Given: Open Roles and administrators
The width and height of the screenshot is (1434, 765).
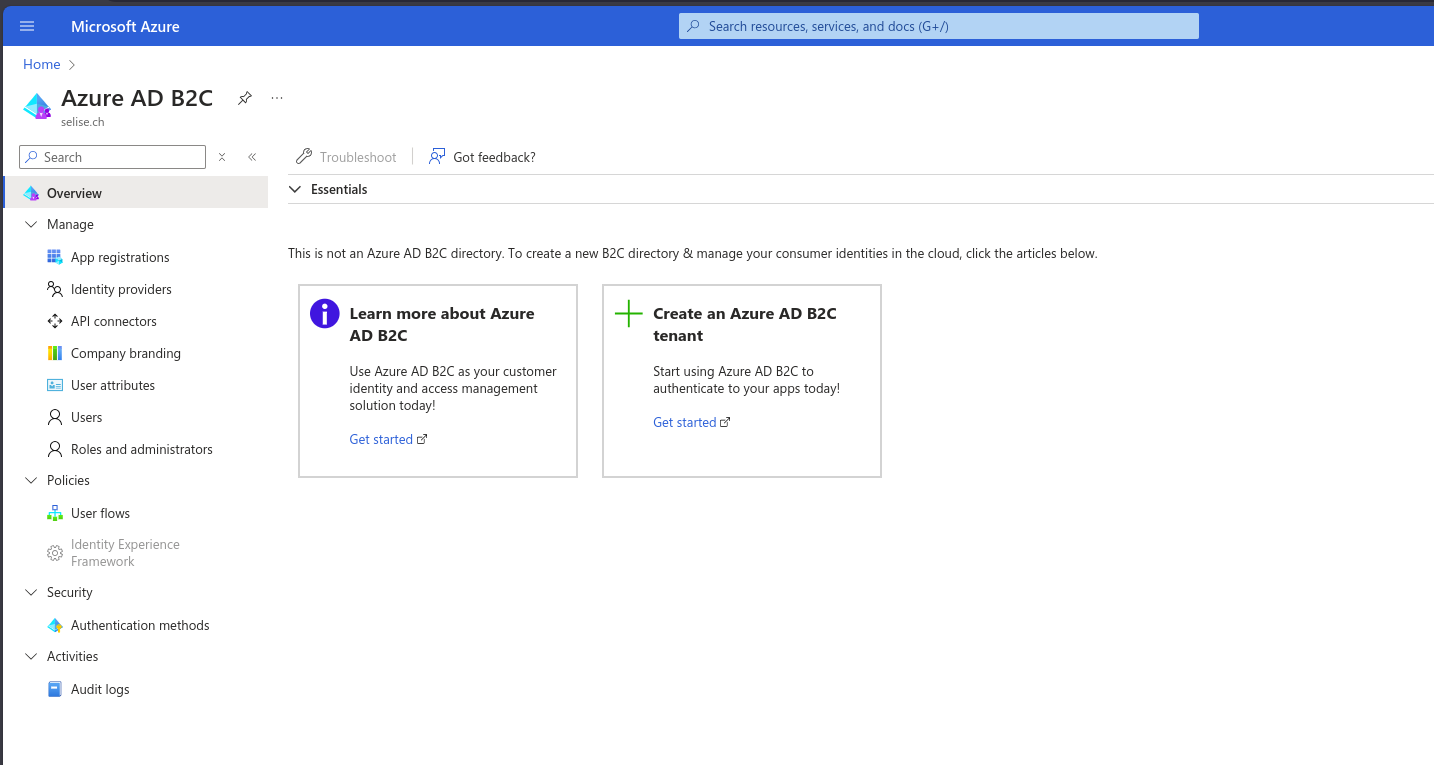Looking at the screenshot, I should 141,449.
